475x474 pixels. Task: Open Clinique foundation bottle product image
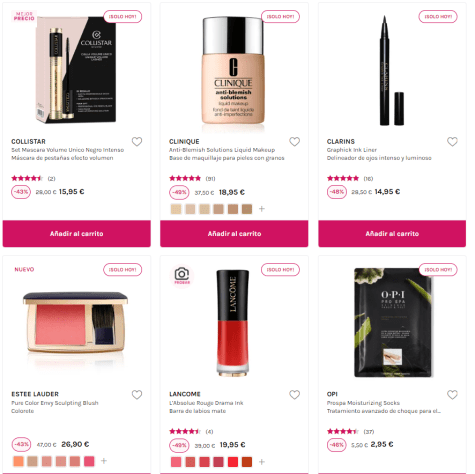click(233, 73)
